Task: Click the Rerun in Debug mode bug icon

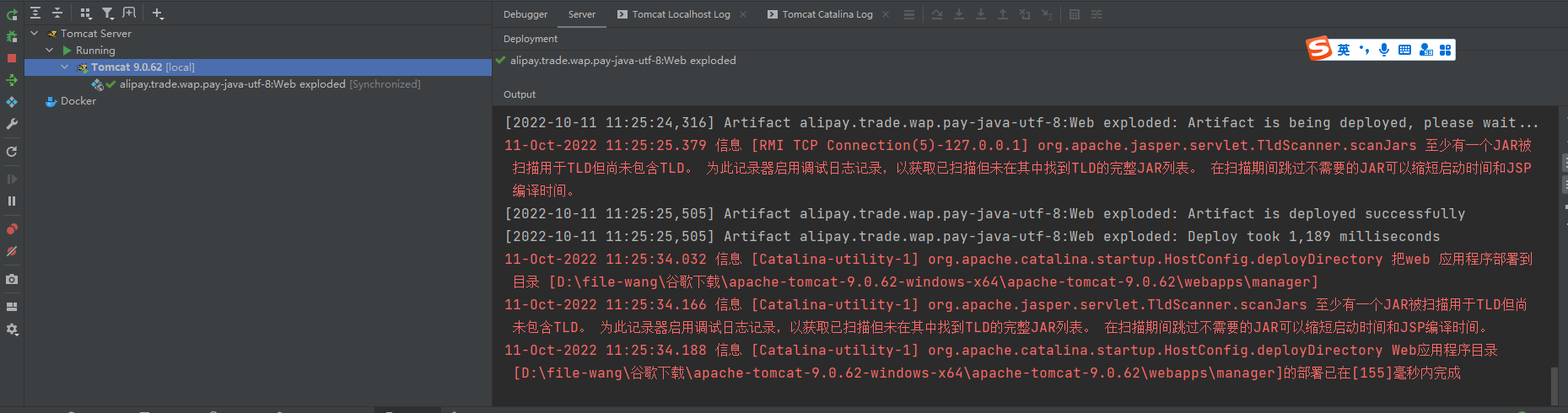Action: click(x=12, y=36)
